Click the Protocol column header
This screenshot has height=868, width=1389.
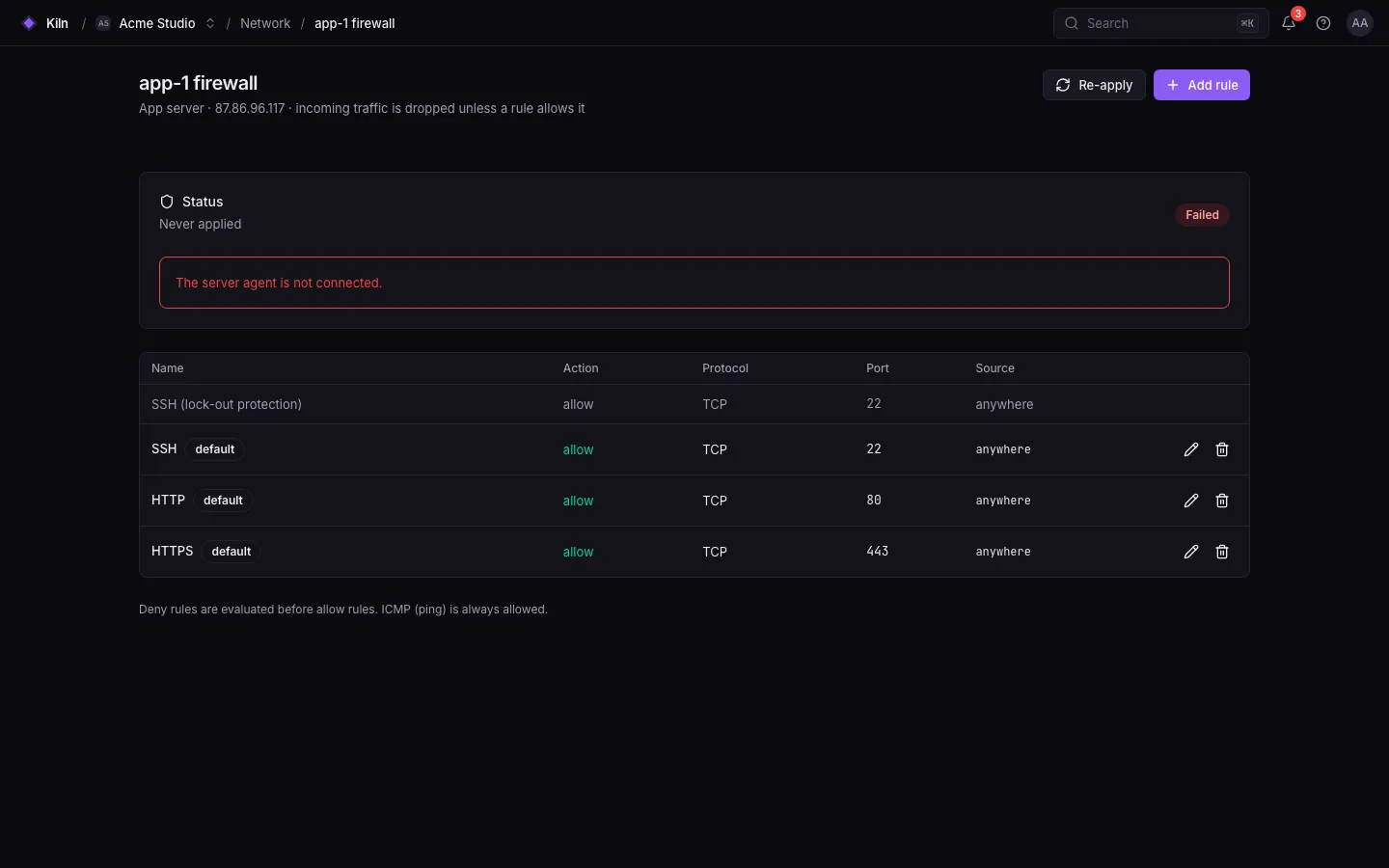click(x=725, y=368)
